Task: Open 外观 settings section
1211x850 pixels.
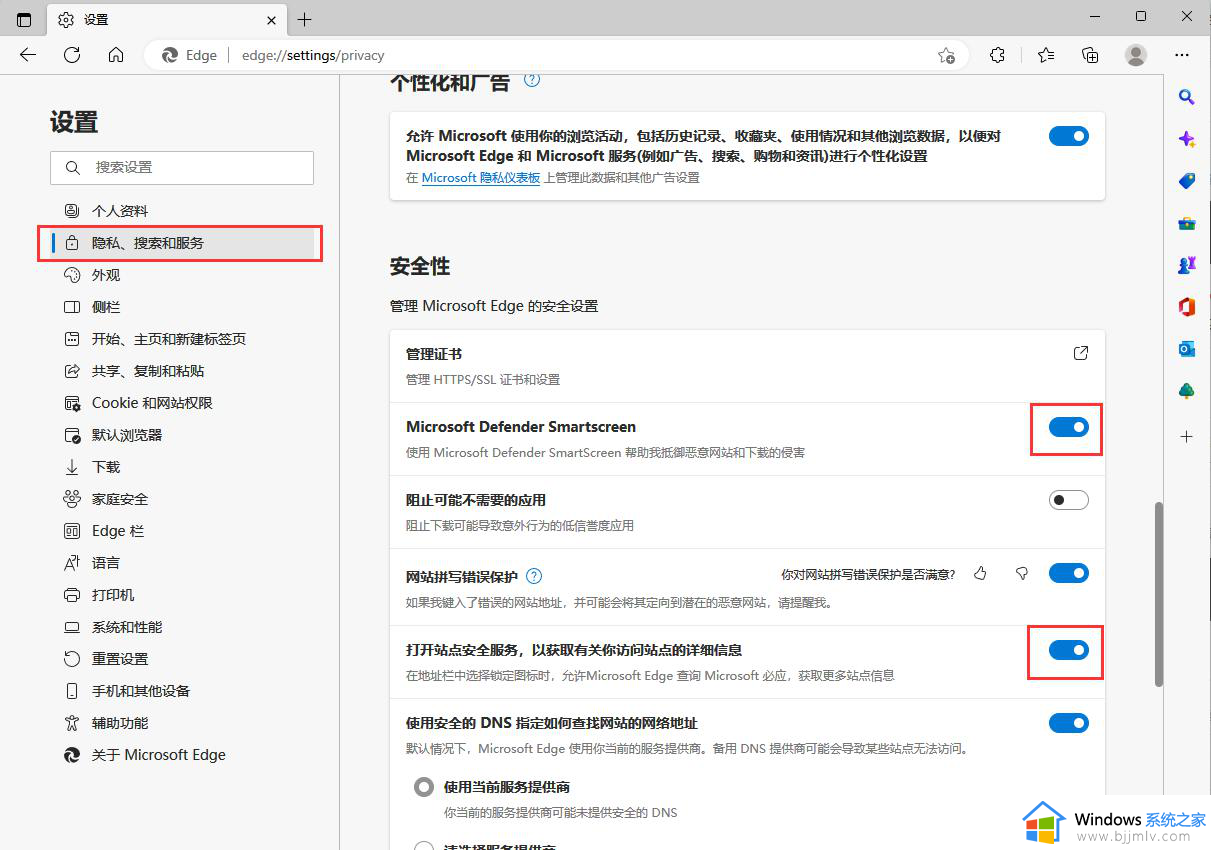Action: [182, 275]
